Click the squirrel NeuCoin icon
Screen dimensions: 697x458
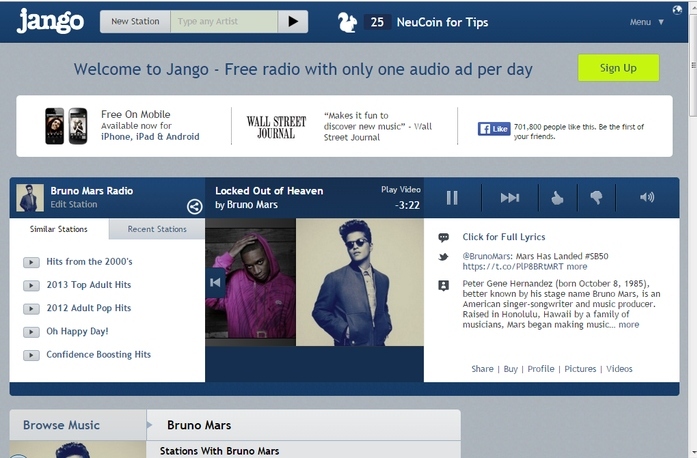point(347,22)
